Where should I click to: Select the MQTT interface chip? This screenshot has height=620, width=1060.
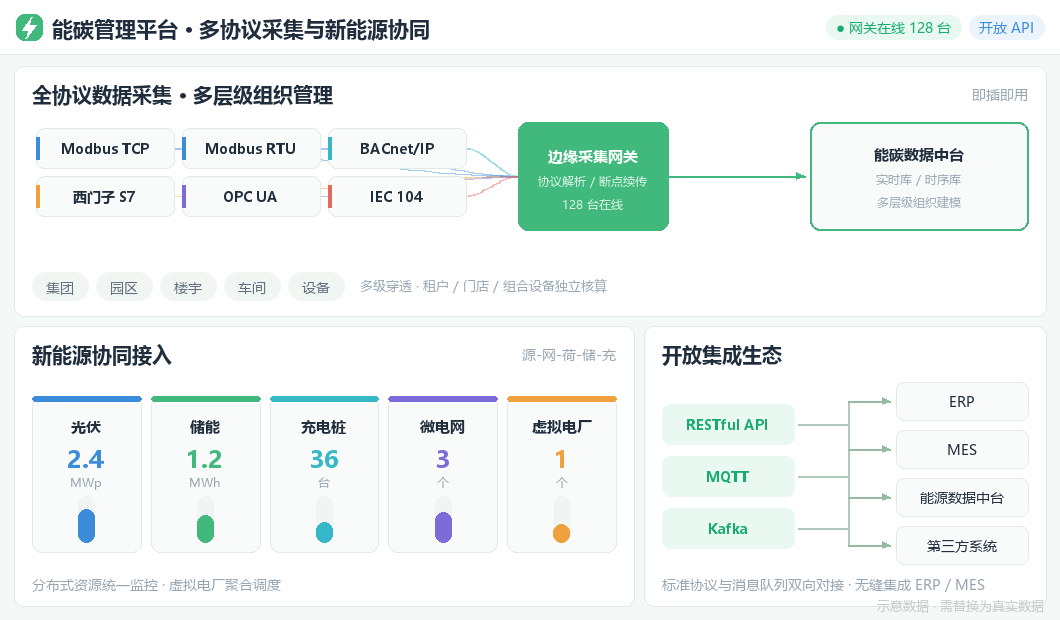728,477
